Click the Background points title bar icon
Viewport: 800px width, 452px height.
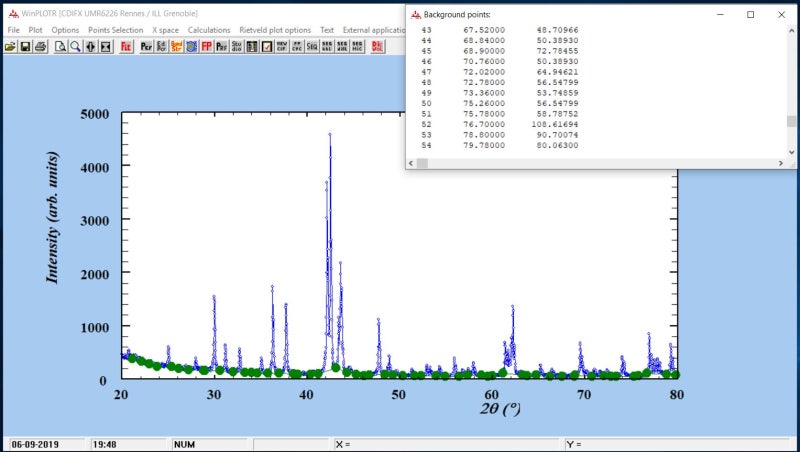tap(416, 15)
